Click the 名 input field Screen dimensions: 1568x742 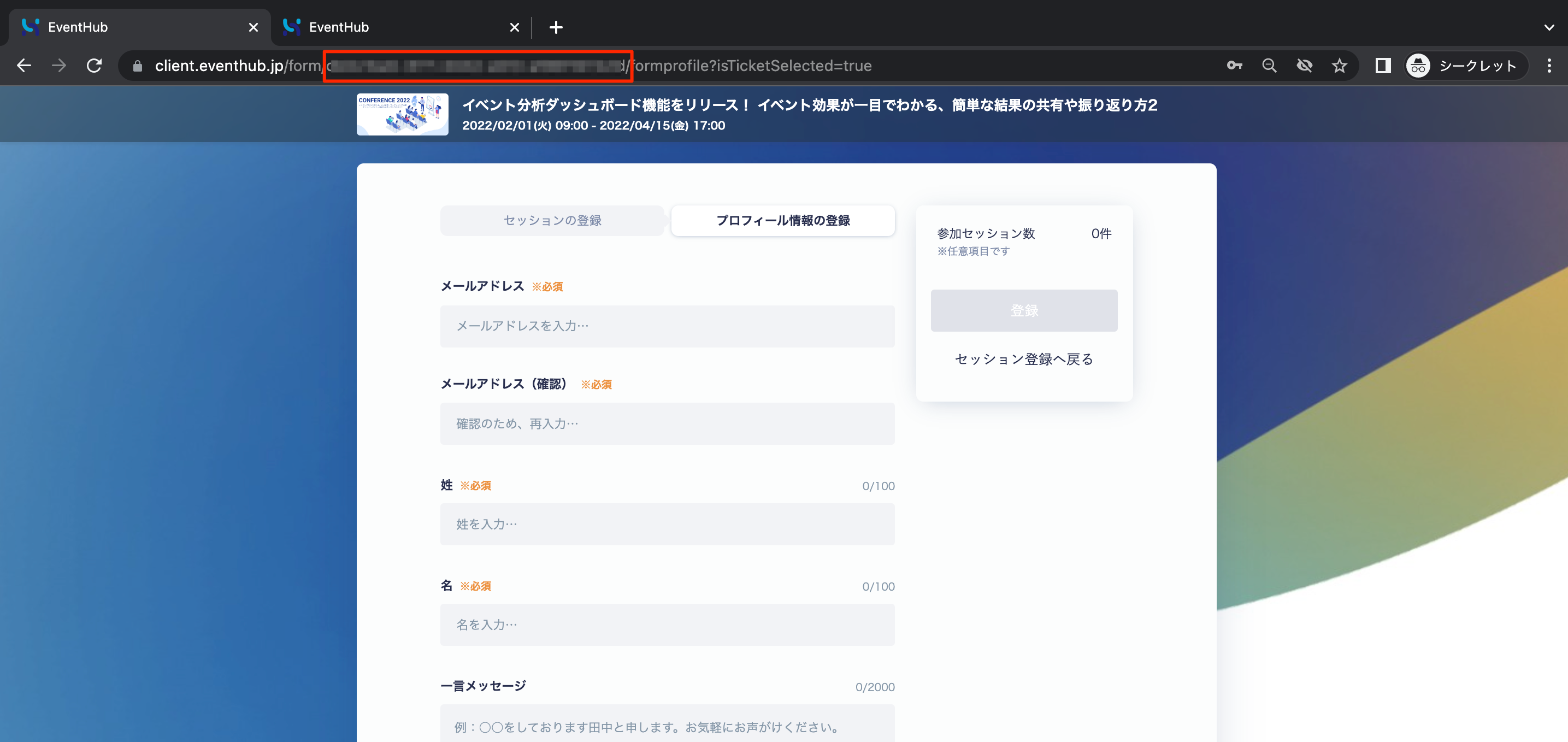[x=667, y=625]
